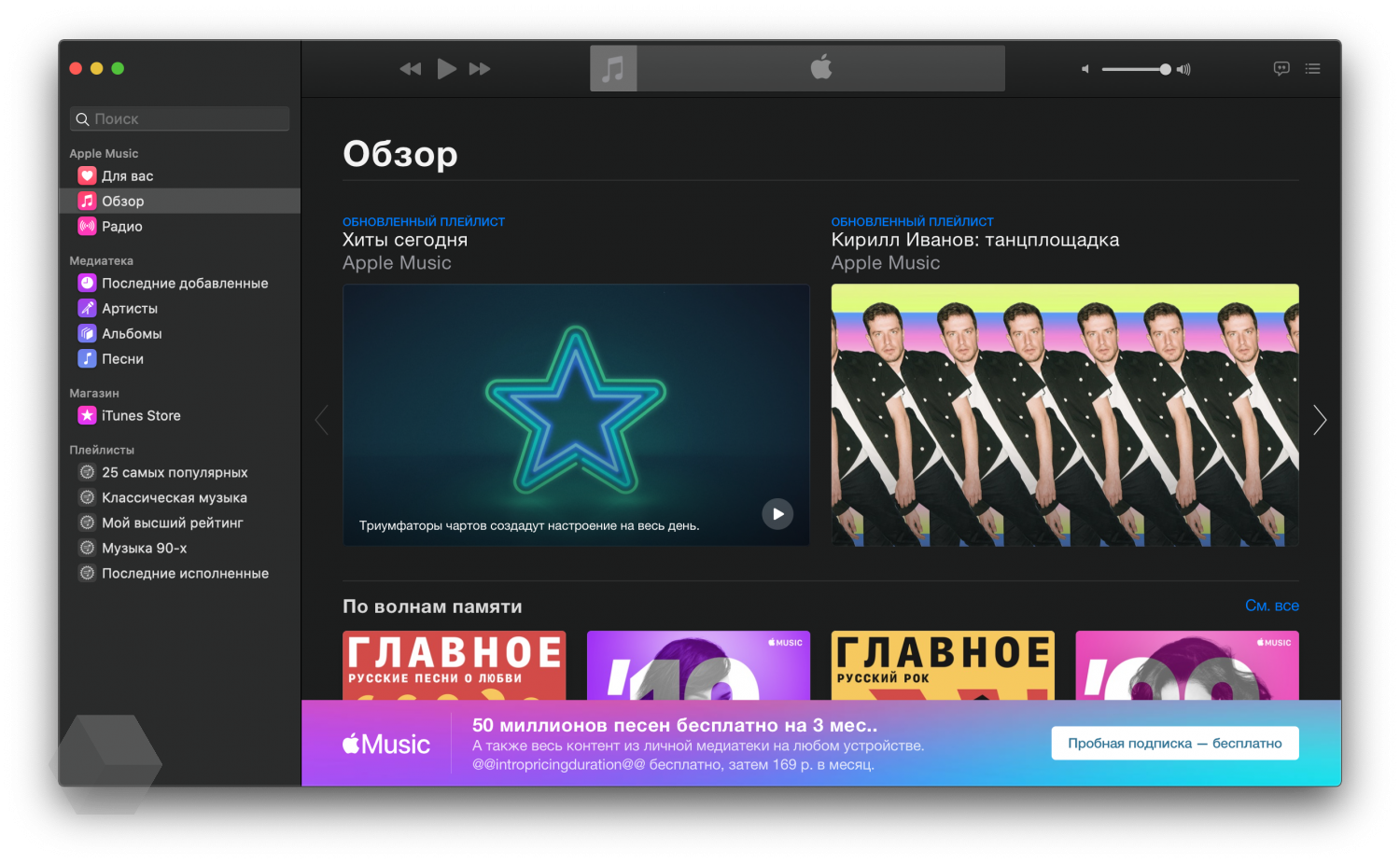
Task: Open Кирилл Иванов: танцплощадка artwork
Action: 1065,415
